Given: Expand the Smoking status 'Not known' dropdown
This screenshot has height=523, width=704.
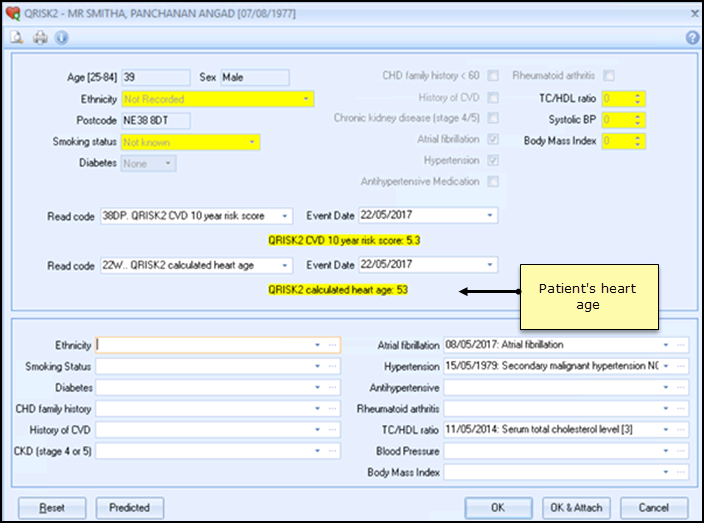Looking at the screenshot, I should (251, 142).
